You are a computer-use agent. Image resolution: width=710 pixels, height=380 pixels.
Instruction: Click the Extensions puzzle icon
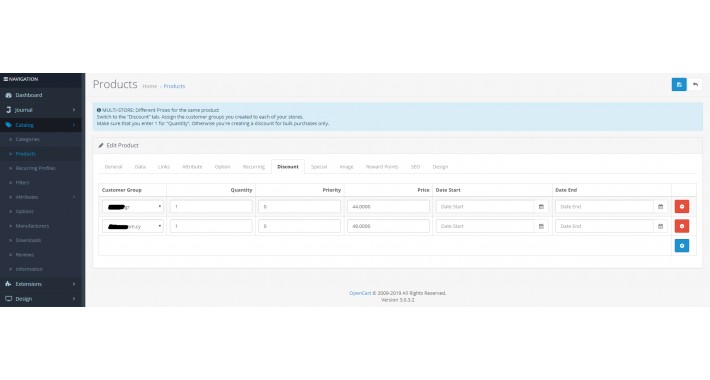8,284
